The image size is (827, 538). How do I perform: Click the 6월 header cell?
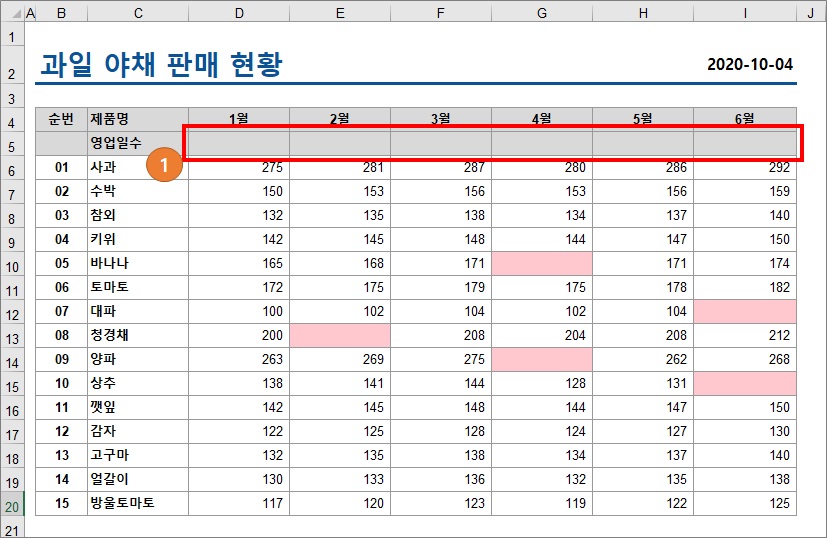(745, 119)
